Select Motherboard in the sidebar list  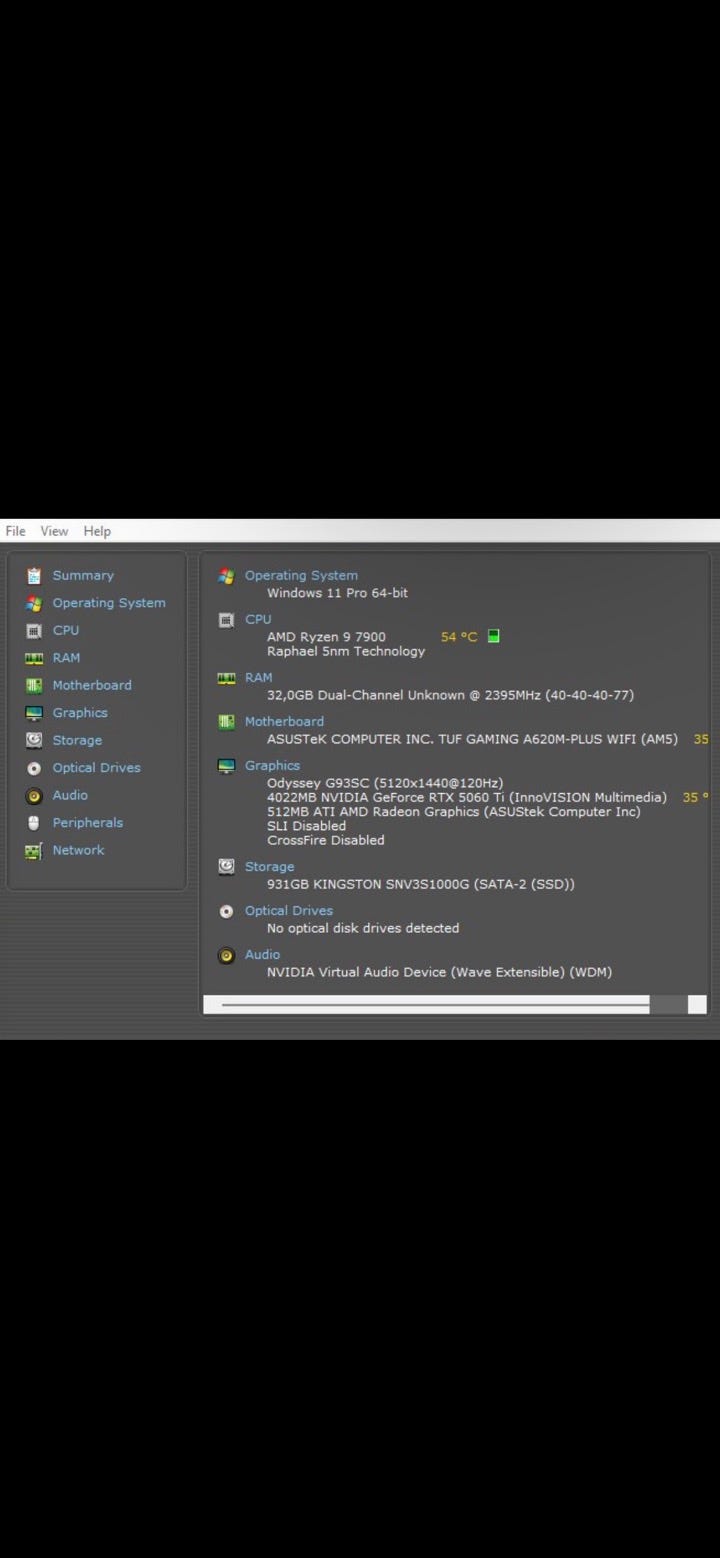pyautogui.click(x=92, y=686)
